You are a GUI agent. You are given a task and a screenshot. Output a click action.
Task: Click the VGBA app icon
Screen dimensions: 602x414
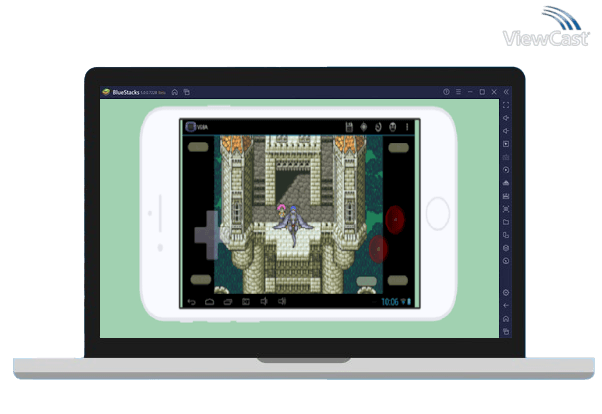[x=190, y=127]
